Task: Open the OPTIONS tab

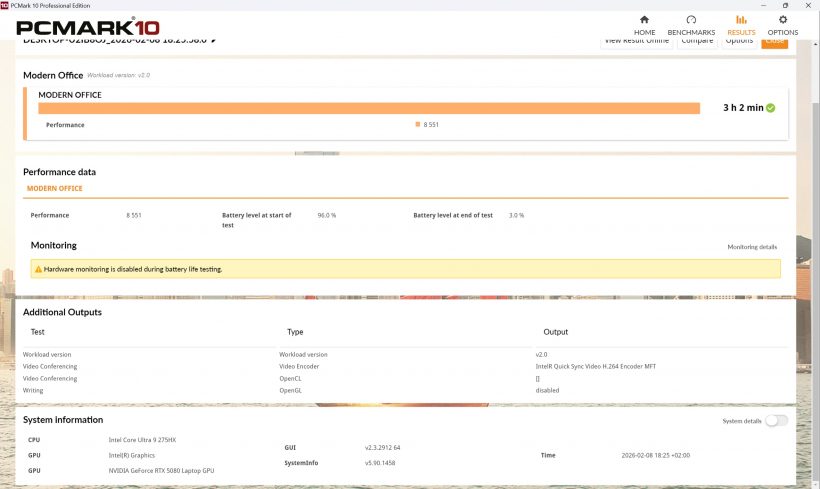Action: 782,25
